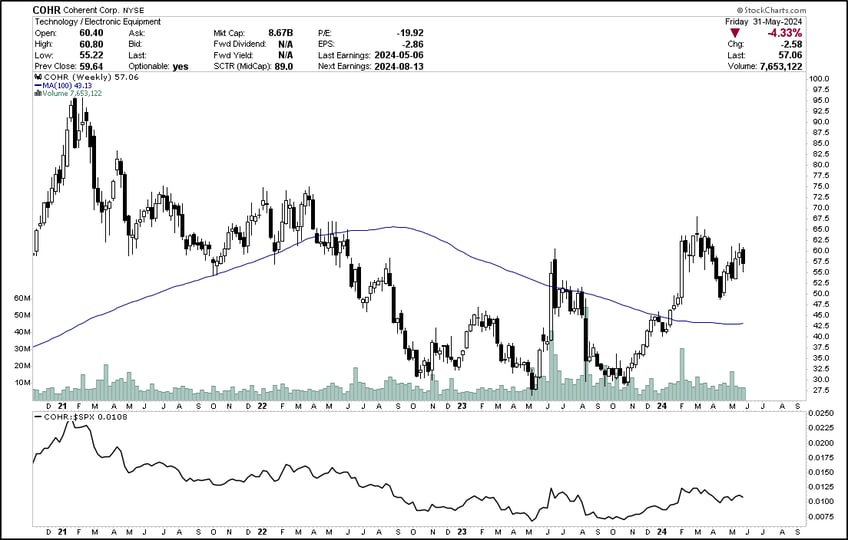Select the COHR ticker symbol title
This screenshot has width=848, height=540.
(x=47, y=10)
